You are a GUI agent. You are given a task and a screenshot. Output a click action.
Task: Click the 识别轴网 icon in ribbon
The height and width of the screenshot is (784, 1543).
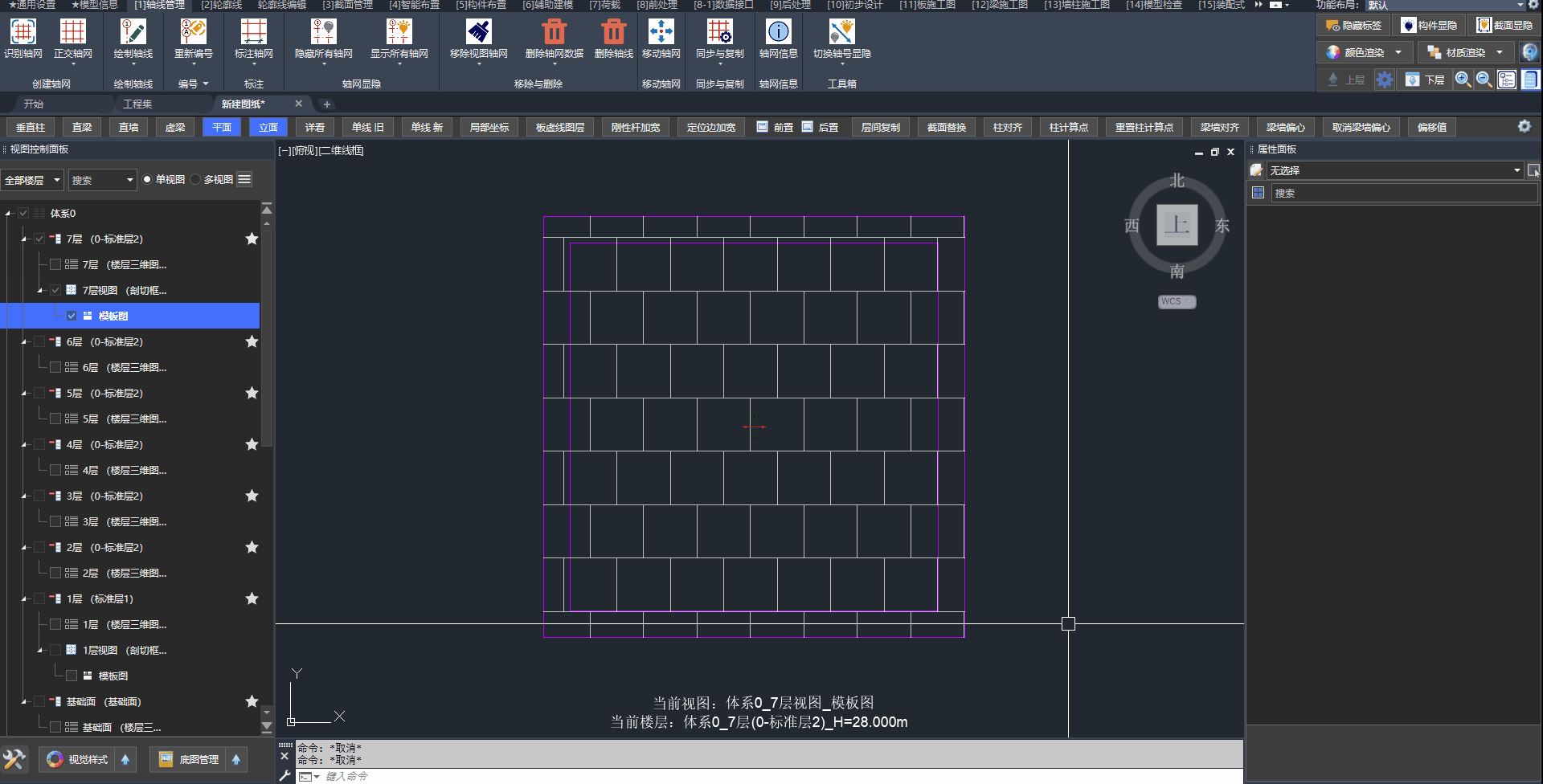coord(23,32)
